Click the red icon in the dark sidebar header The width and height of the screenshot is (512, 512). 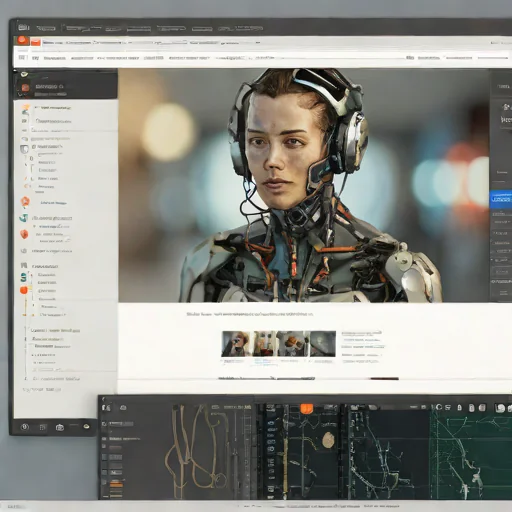click(x=25, y=88)
